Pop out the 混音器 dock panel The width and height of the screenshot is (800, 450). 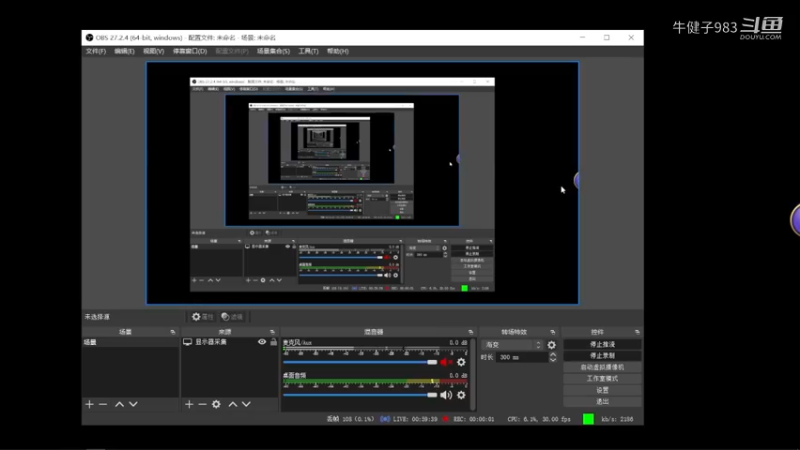point(470,332)
